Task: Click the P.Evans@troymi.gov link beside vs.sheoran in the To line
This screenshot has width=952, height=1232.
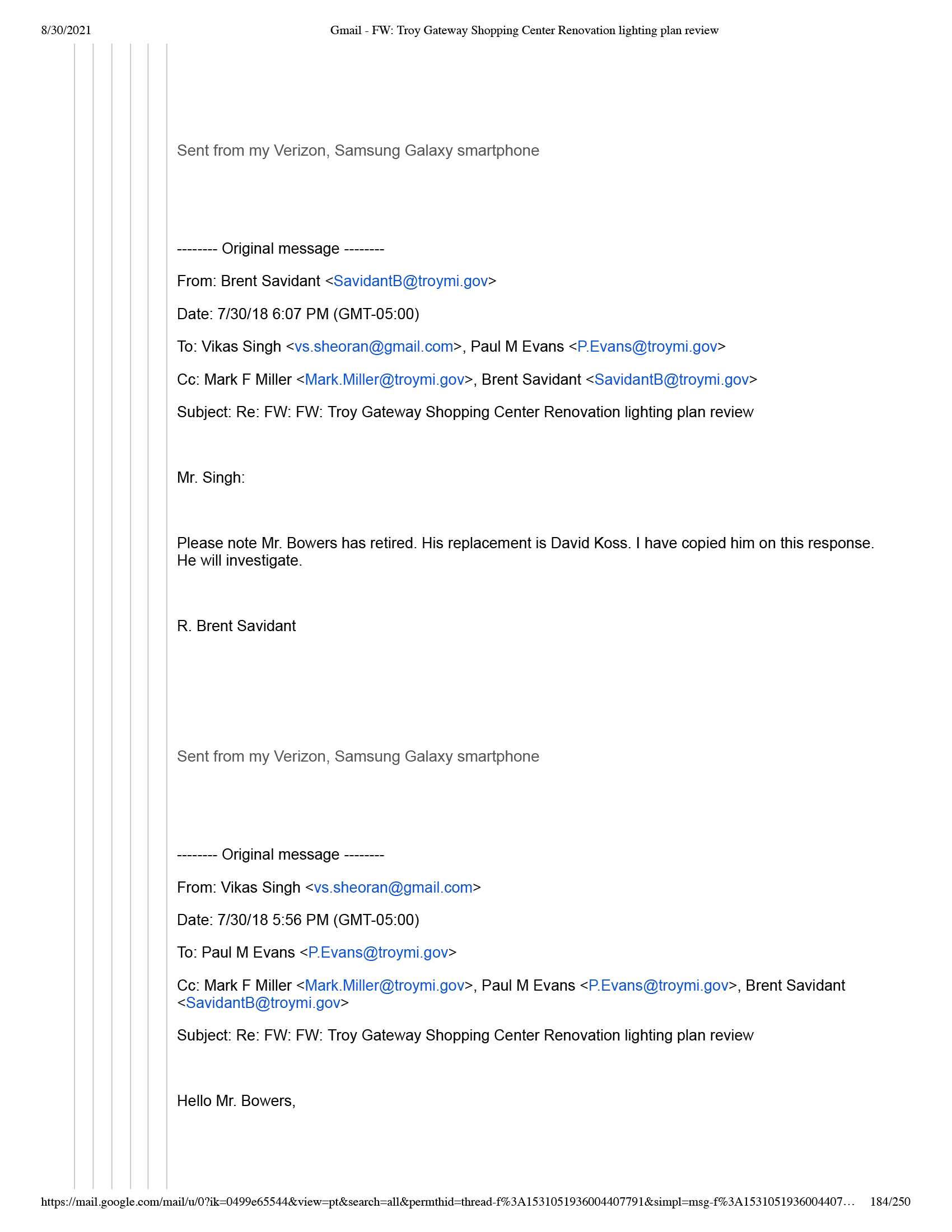Action: point(647,346)
